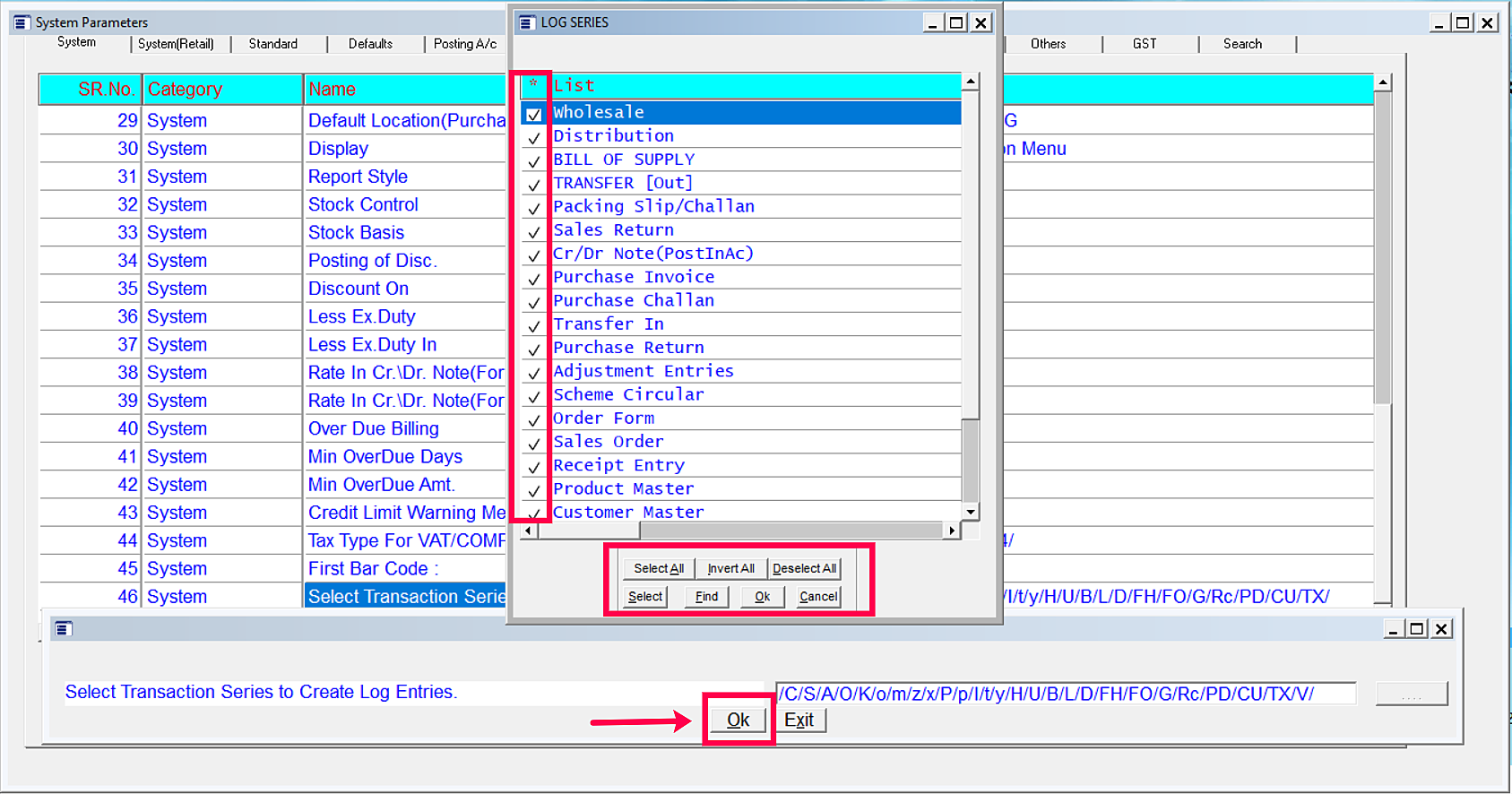Click left arrow of LOG SERIES horizontal scrollbar
This screenshot has width=1512, height=794.
(x=529, y=531)
